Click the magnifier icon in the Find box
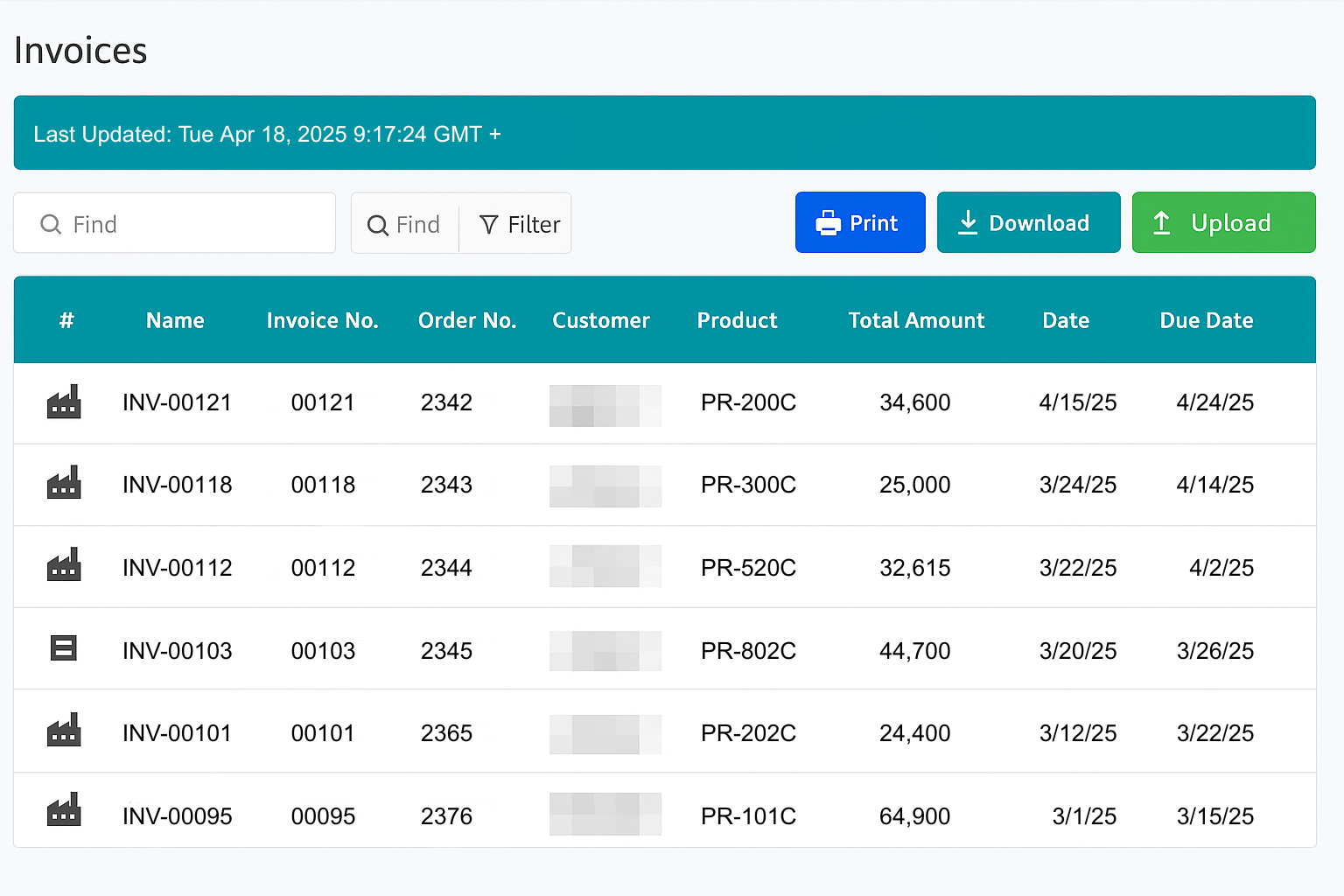This screenshot has width=1344, height=896. pos(51,225)
